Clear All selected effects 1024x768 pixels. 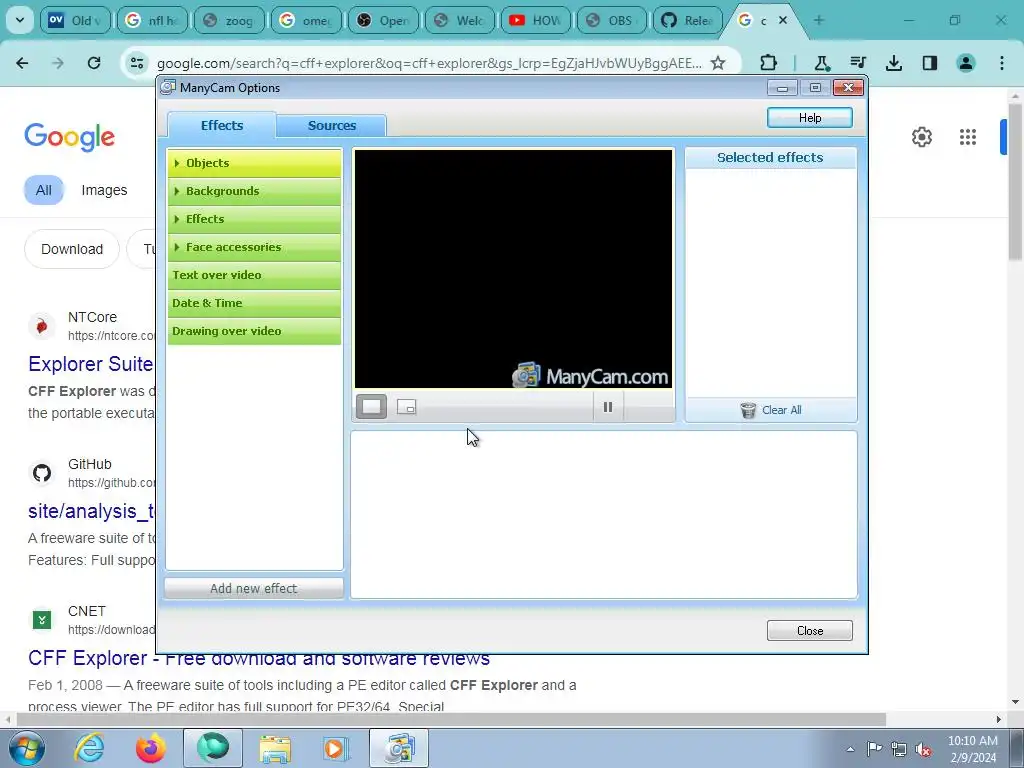771,410
